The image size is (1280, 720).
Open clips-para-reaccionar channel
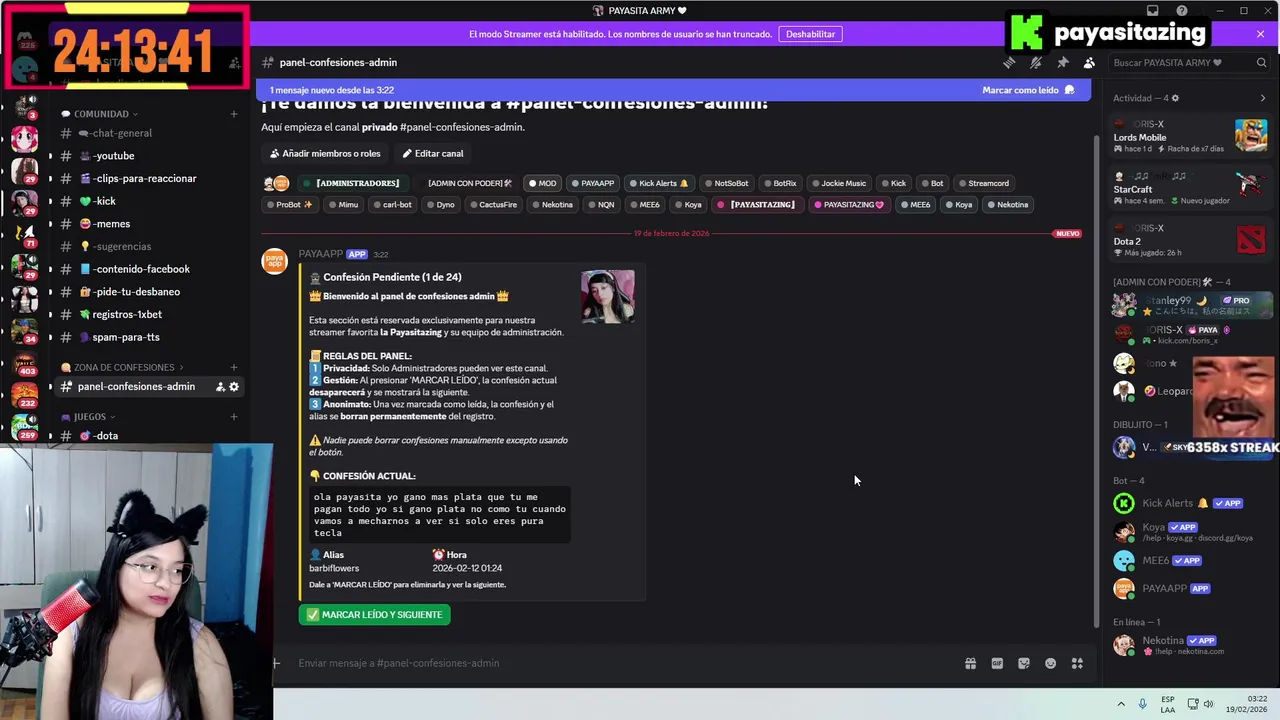(148, 178)
